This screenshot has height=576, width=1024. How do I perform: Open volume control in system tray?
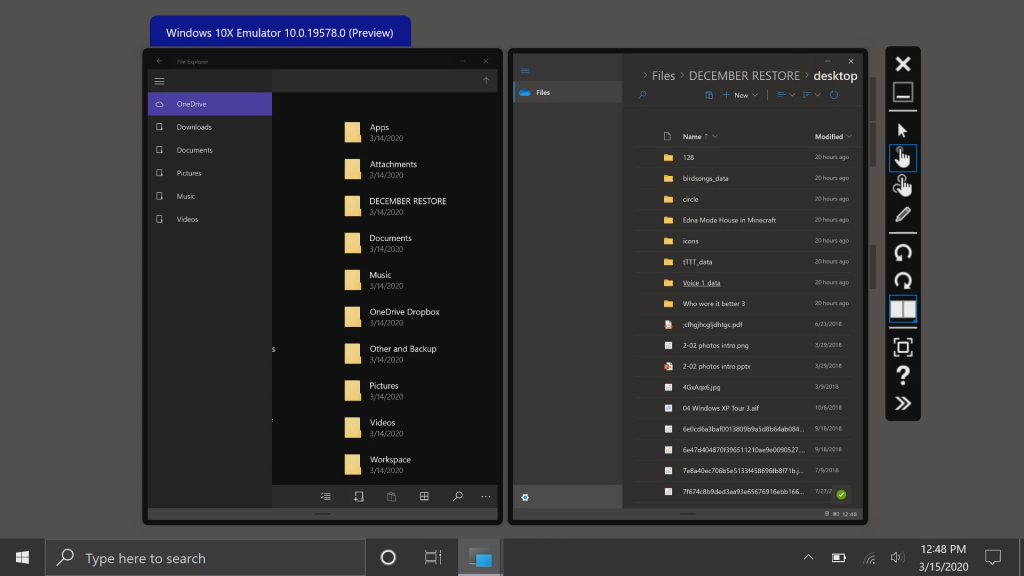[x=897, y=558]
